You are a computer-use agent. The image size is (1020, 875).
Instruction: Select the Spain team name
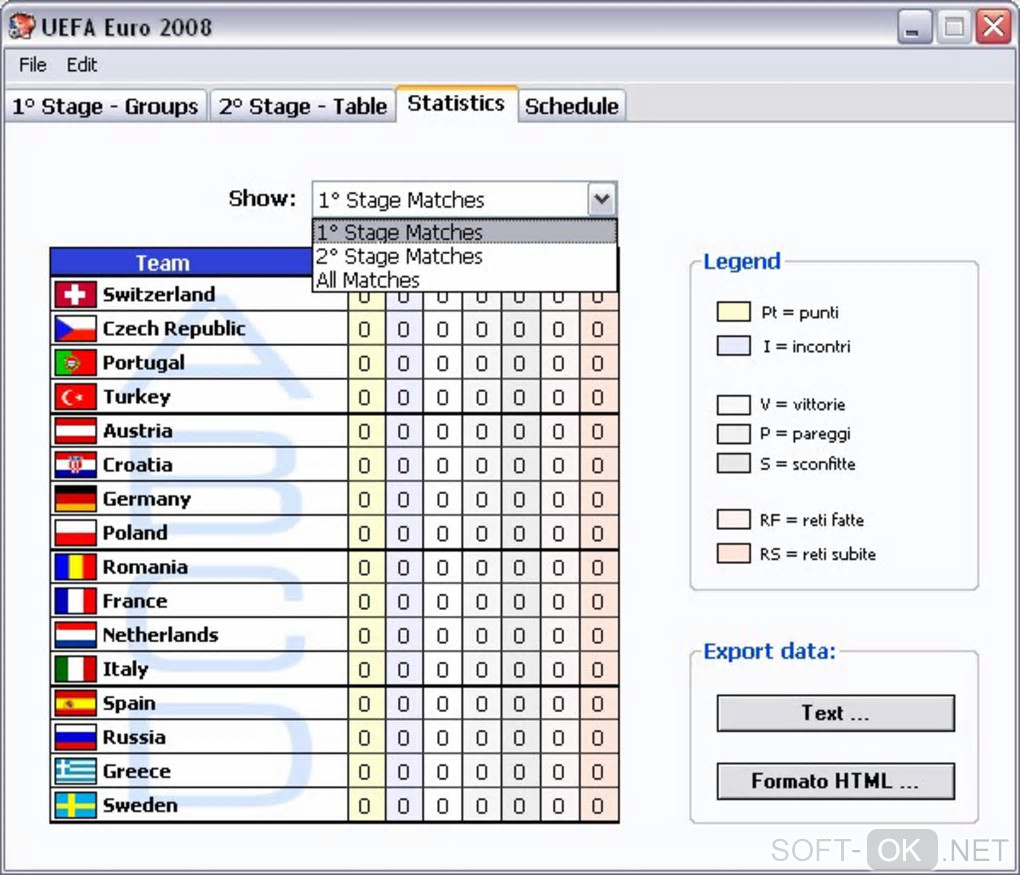129,703
